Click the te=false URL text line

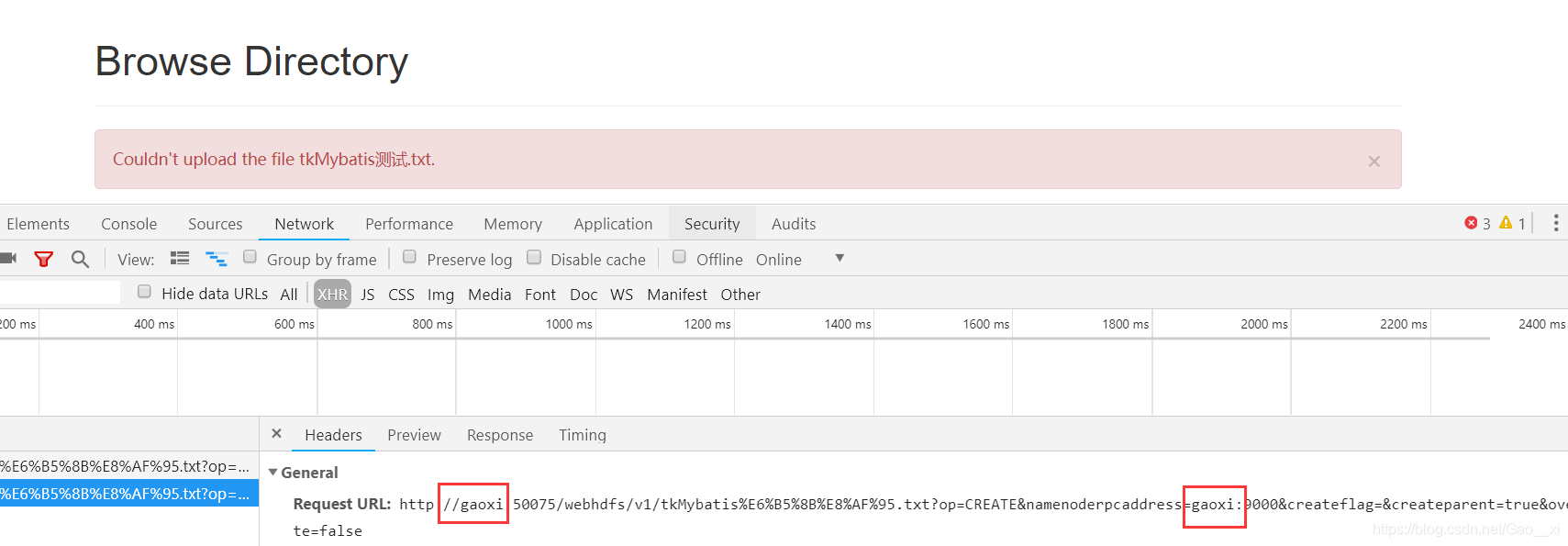pyautogui.click(x=328, y=530)
